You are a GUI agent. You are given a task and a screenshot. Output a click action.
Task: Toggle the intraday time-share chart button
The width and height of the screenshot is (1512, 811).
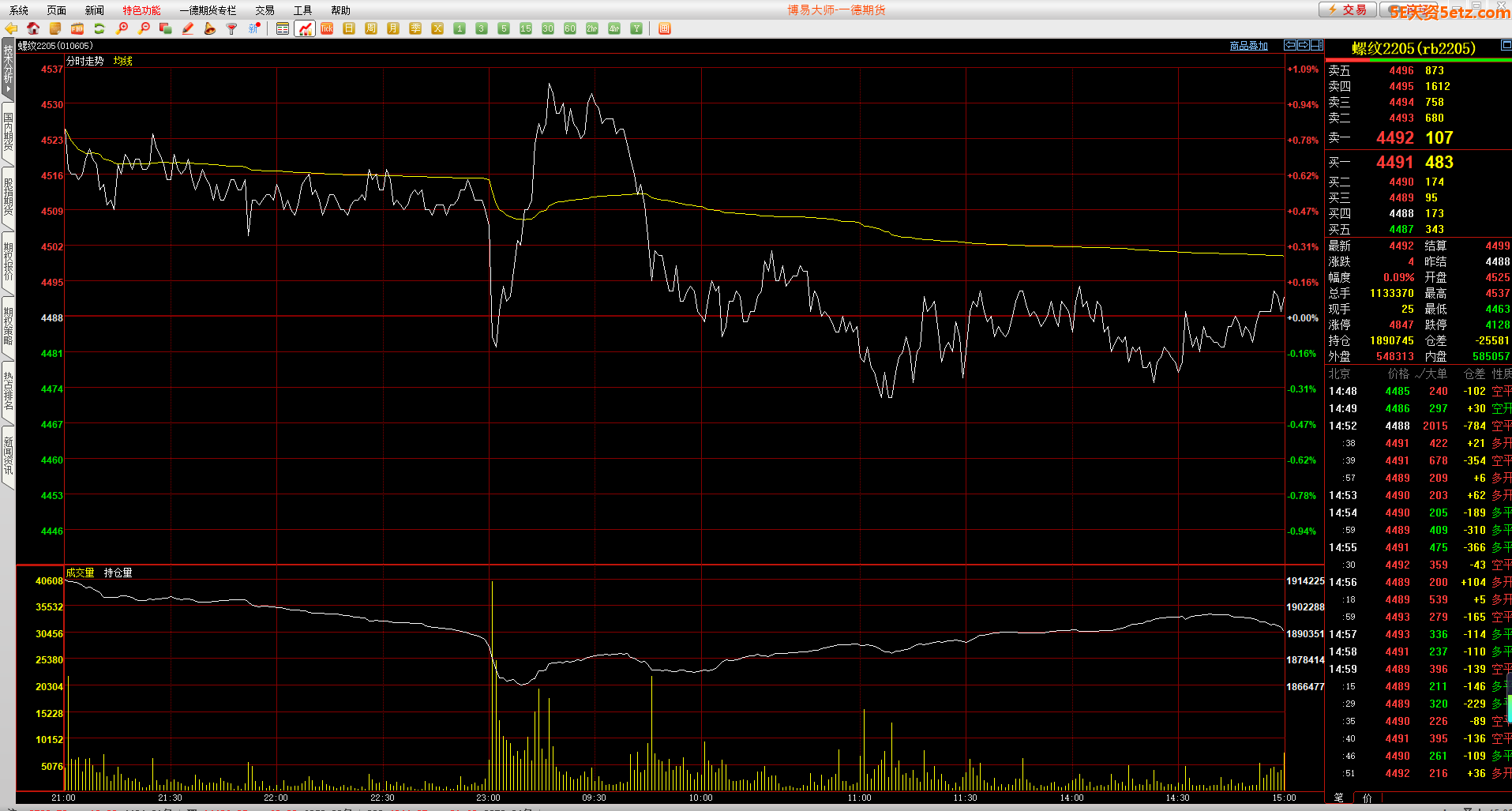[x=305, y=28]
